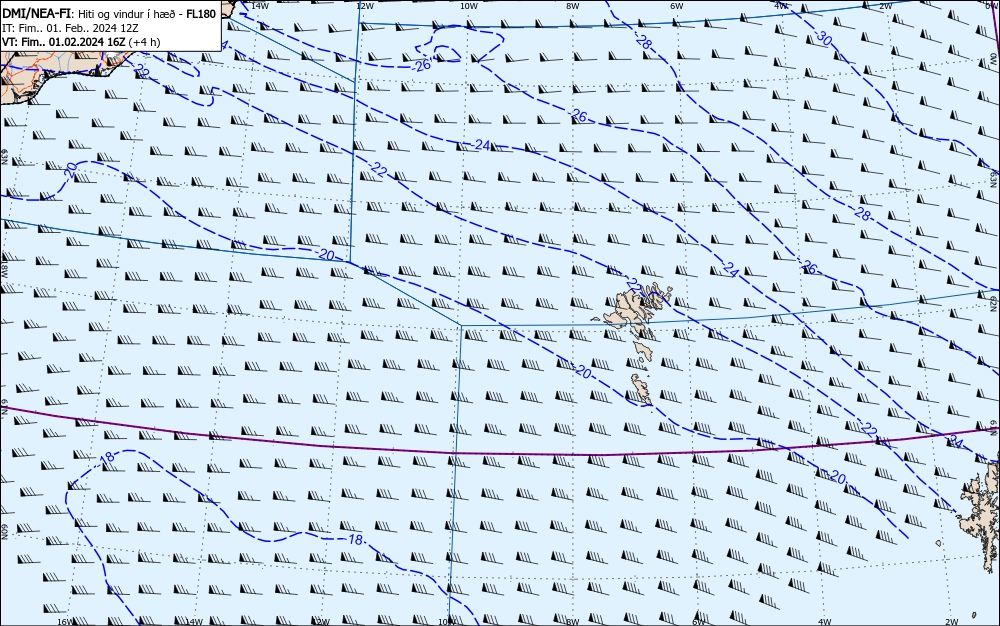
Task: Select the '18' label on the contour near longitude 16W
Action: click(x=107, y=456)
